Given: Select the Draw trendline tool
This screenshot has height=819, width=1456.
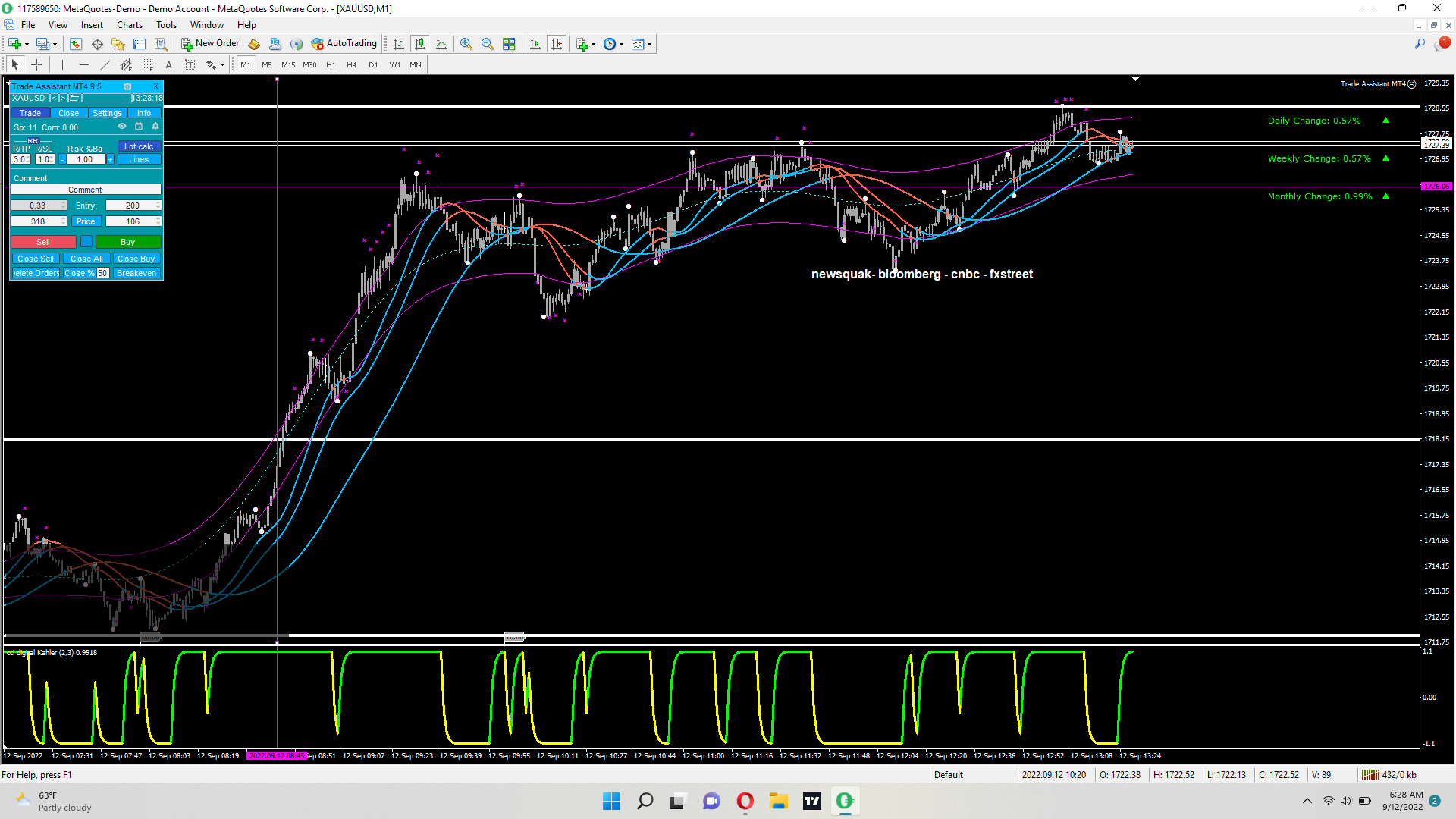Looking at the screenshot, I should [105, 65].
